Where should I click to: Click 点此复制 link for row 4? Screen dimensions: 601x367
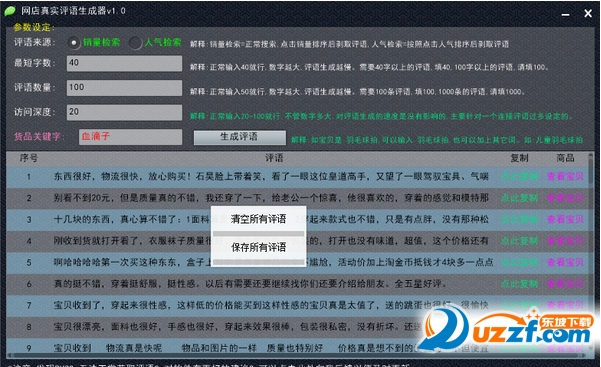click(x=519, y=241)
